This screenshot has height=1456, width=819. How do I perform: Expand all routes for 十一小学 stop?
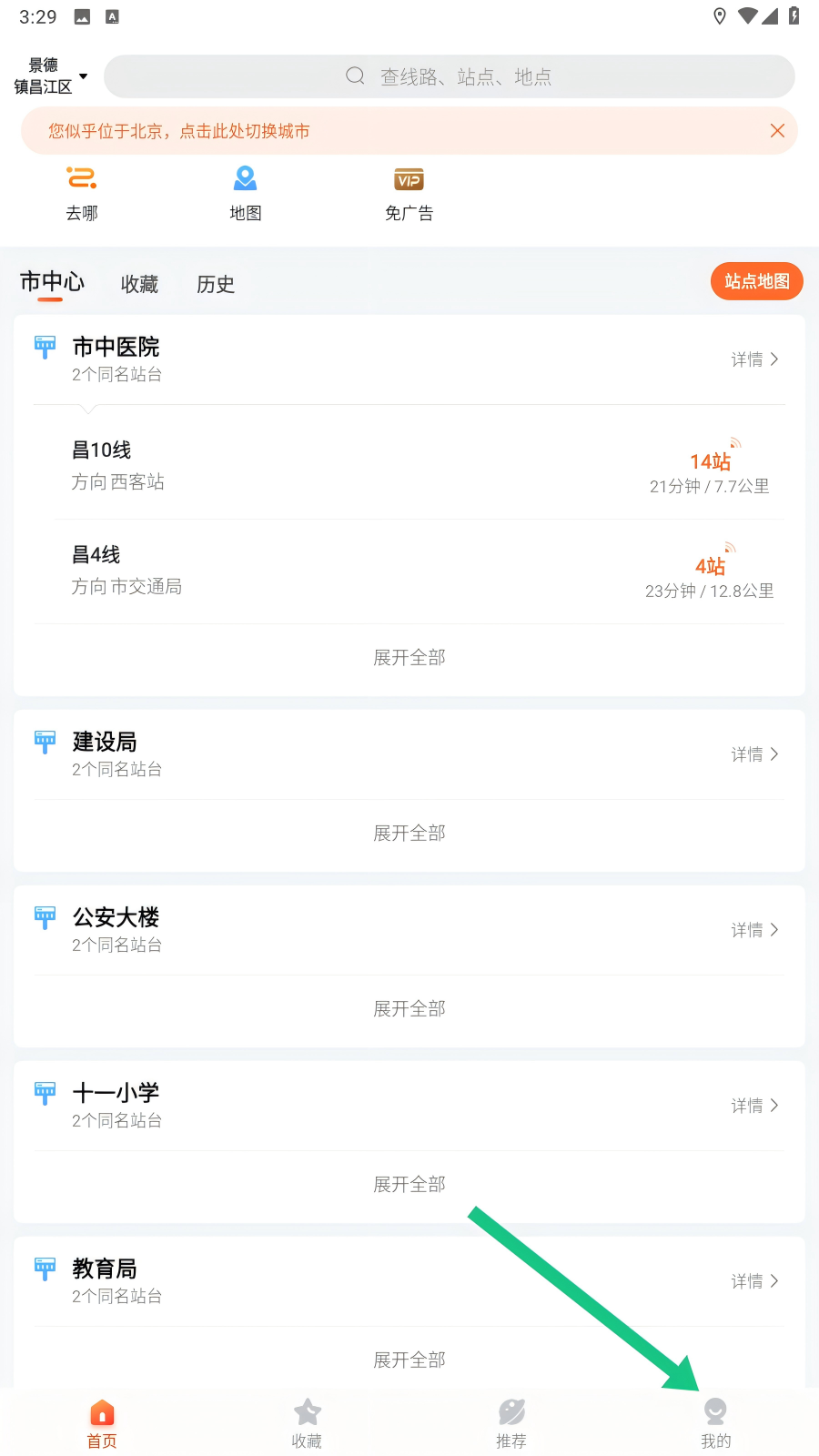409,1184
